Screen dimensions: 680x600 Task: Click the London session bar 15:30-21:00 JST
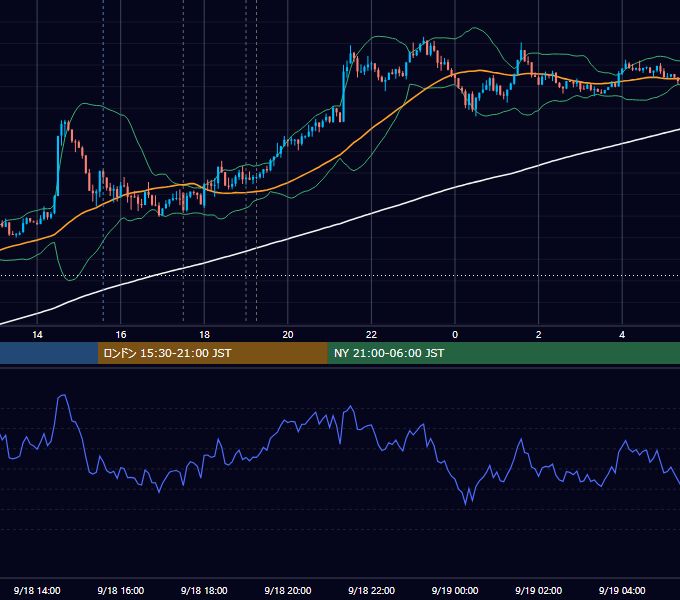tap(212, 353)
